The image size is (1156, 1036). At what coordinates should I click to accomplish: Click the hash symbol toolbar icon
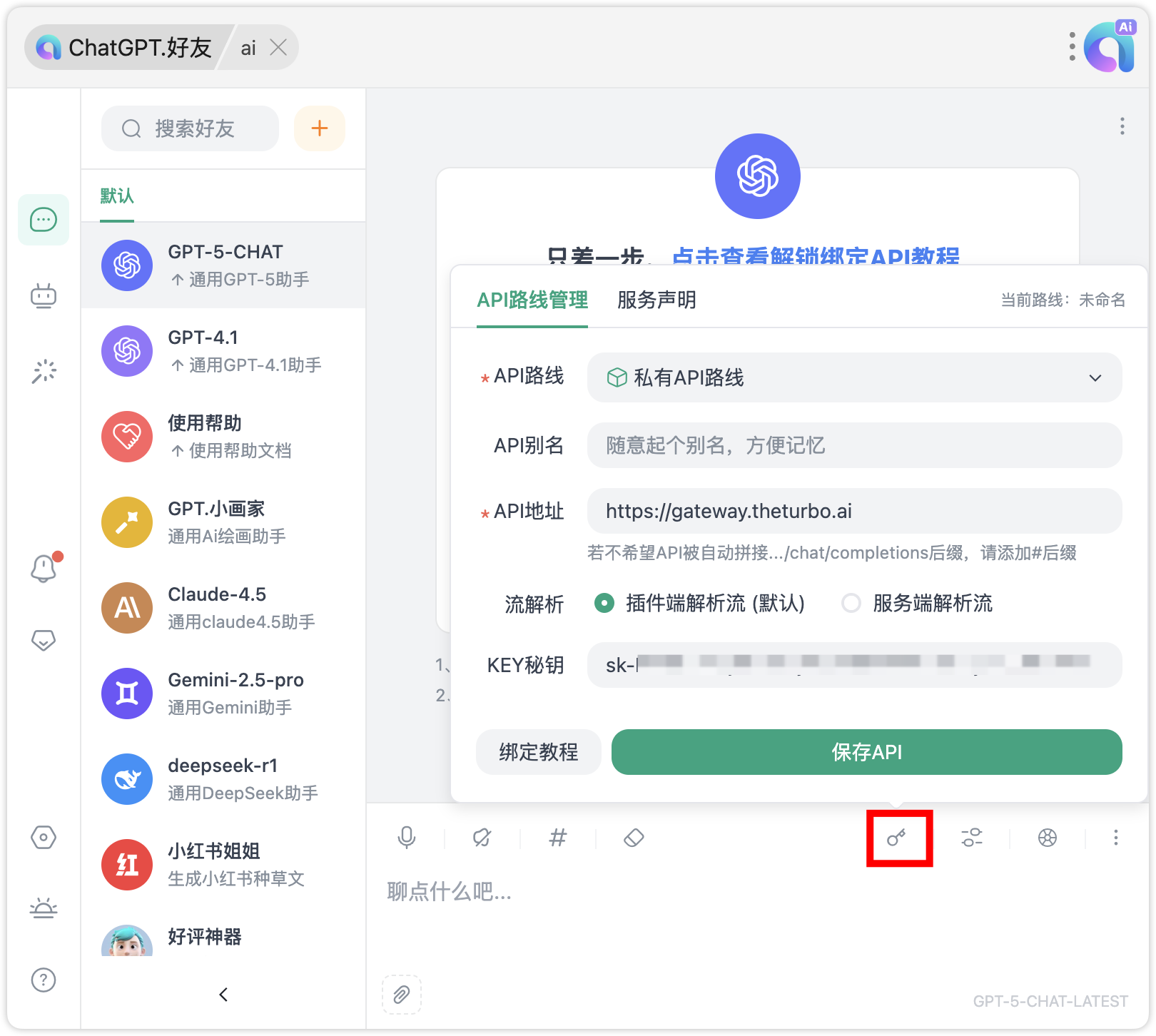pyautogui.click(x=558, y=838)
